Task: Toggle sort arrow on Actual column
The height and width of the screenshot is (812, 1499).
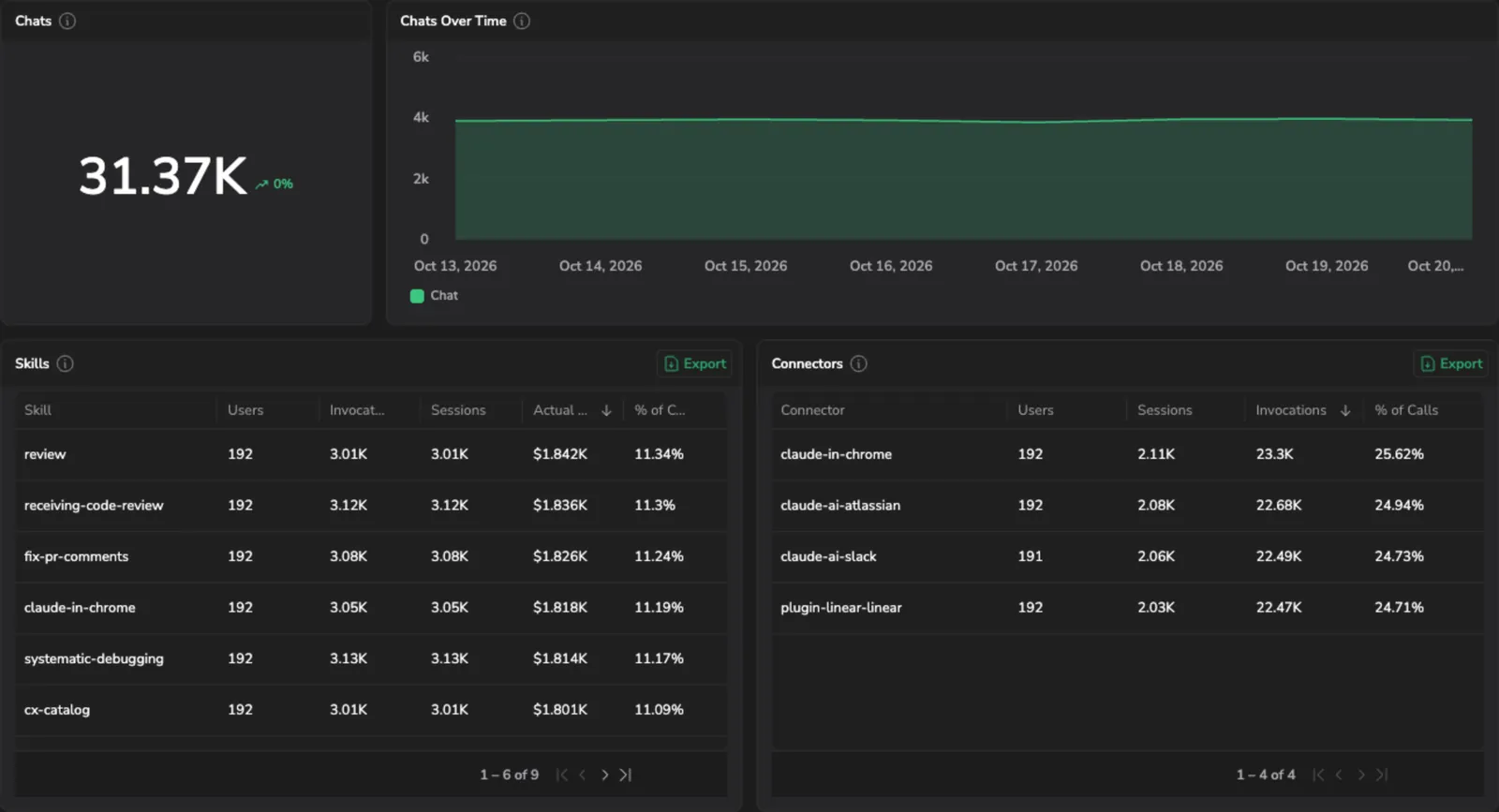Action: point(606,410)
